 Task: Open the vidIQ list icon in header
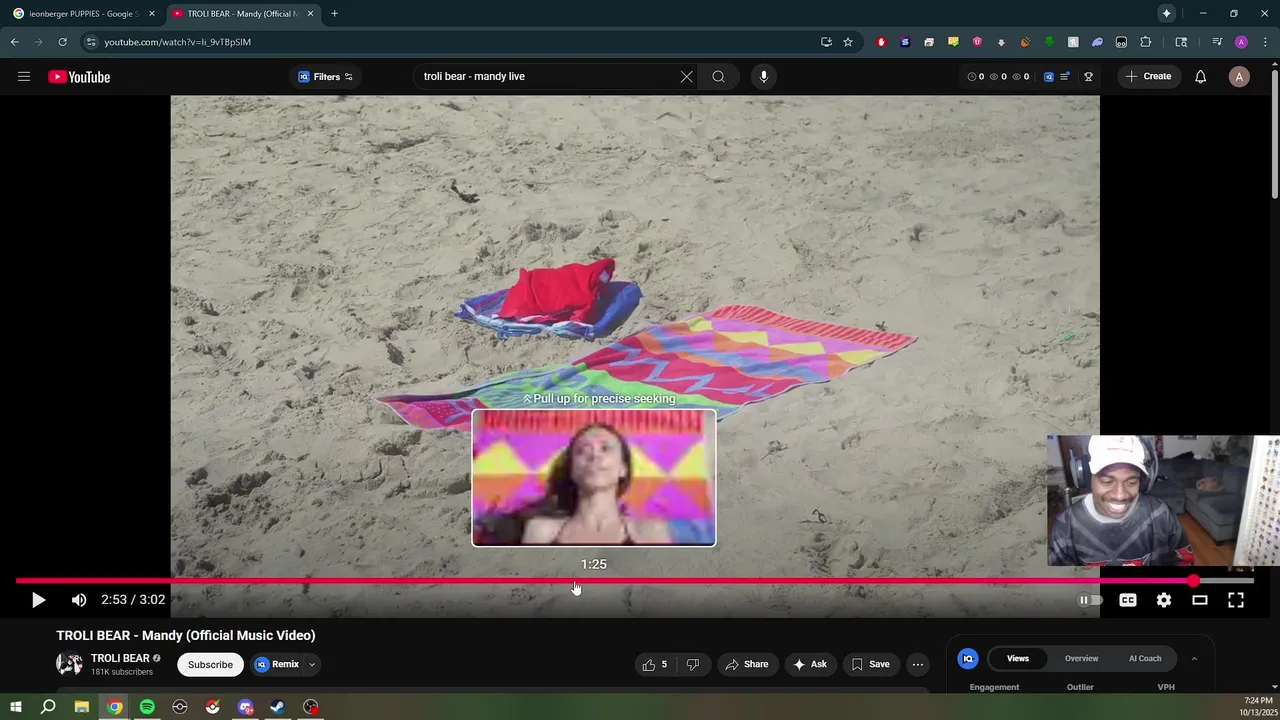1065,77
